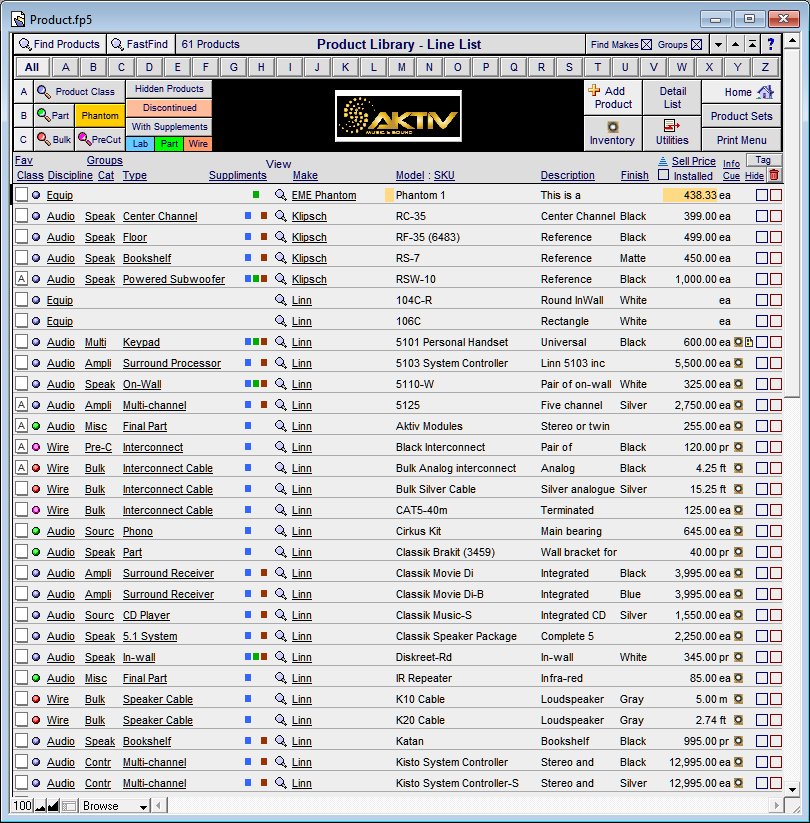View make magnifier on EME Phantom row

click(x=281, y=195)
